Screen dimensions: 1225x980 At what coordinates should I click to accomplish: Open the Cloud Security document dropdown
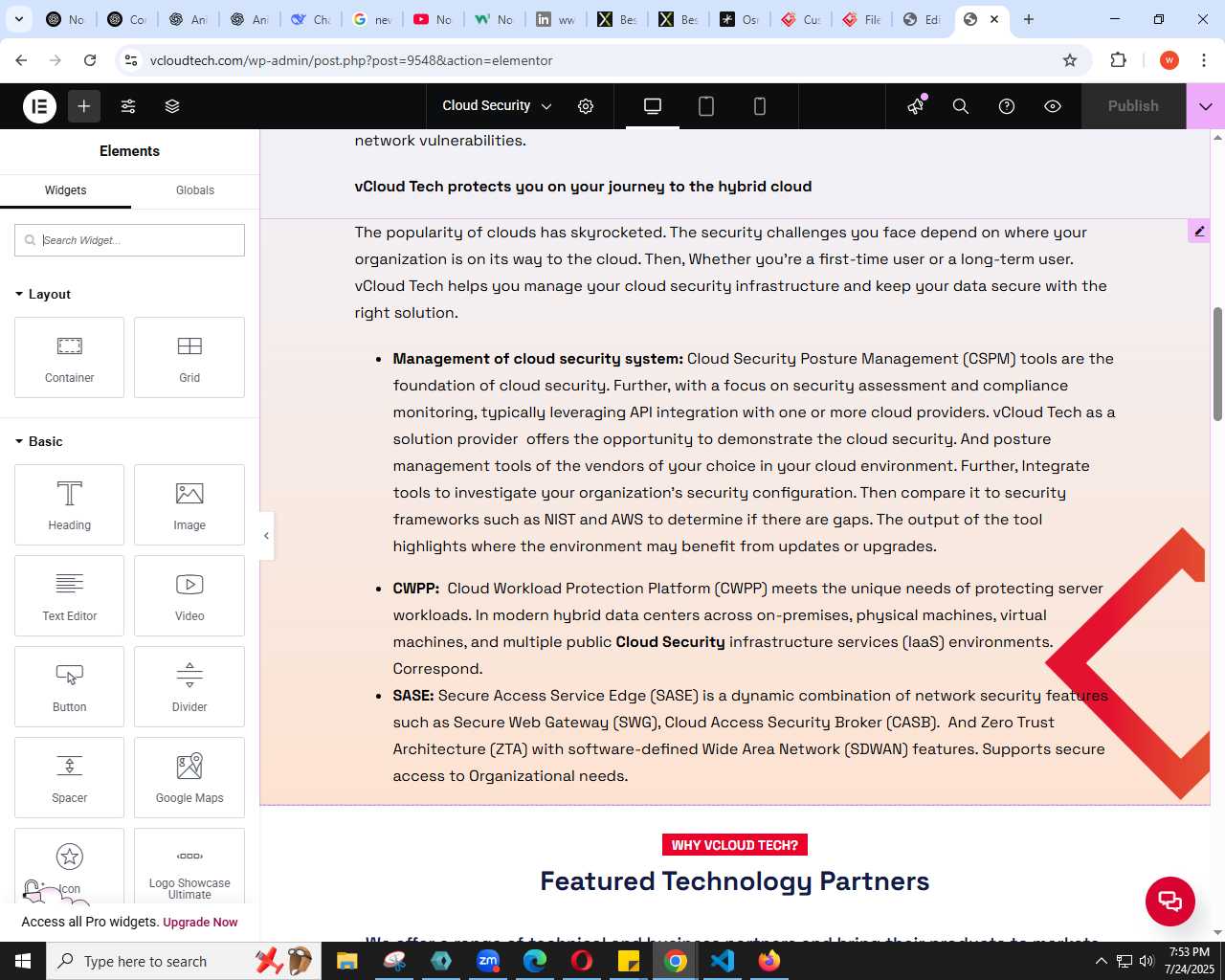pos(497,106)
